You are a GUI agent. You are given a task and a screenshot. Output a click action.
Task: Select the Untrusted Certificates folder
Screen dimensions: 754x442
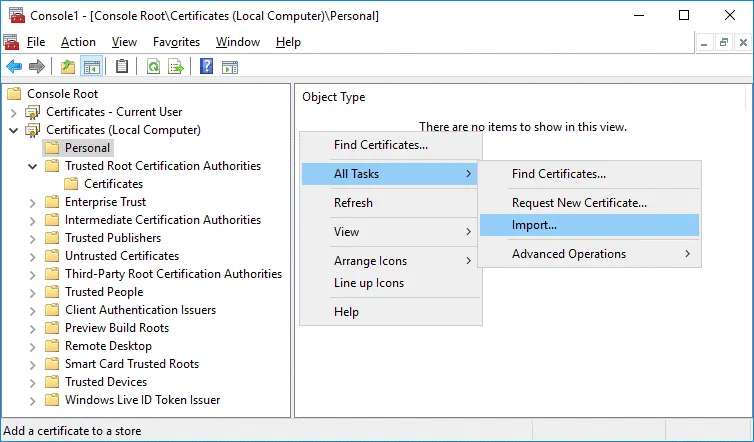121,256
